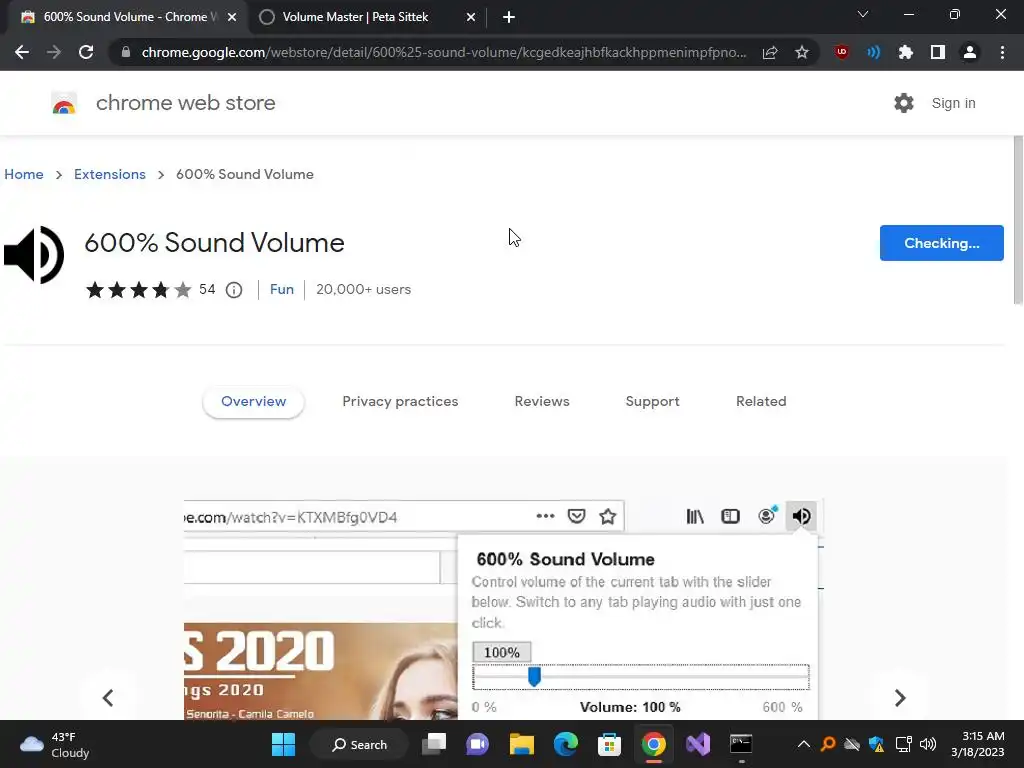Open the tab search dropdown arrow
Viewport: 1024px width, 768px height.
click(x=863, y=15)
